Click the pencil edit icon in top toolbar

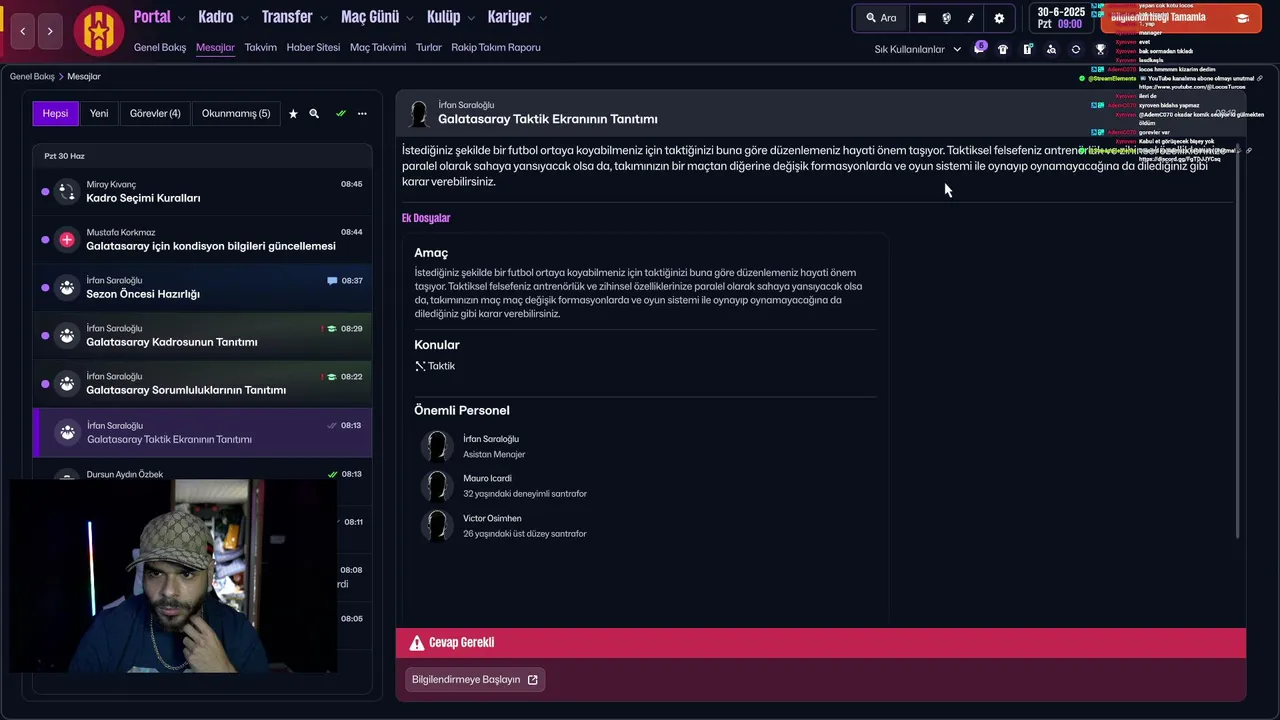970,18
